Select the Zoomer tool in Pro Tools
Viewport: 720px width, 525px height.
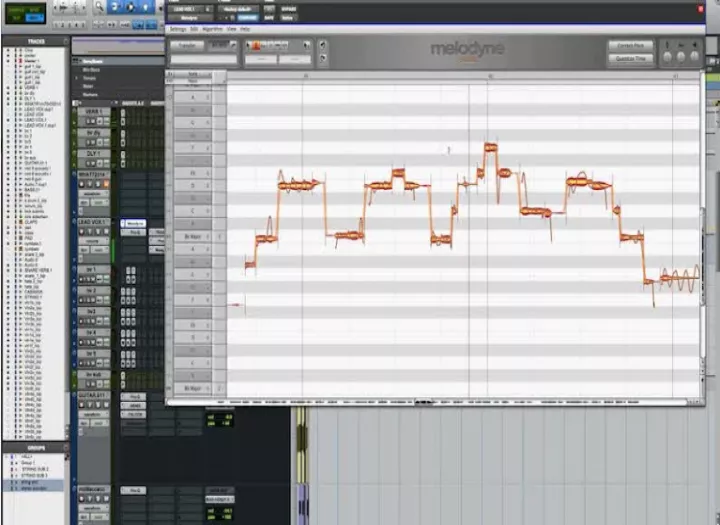(x=98, y=6)
